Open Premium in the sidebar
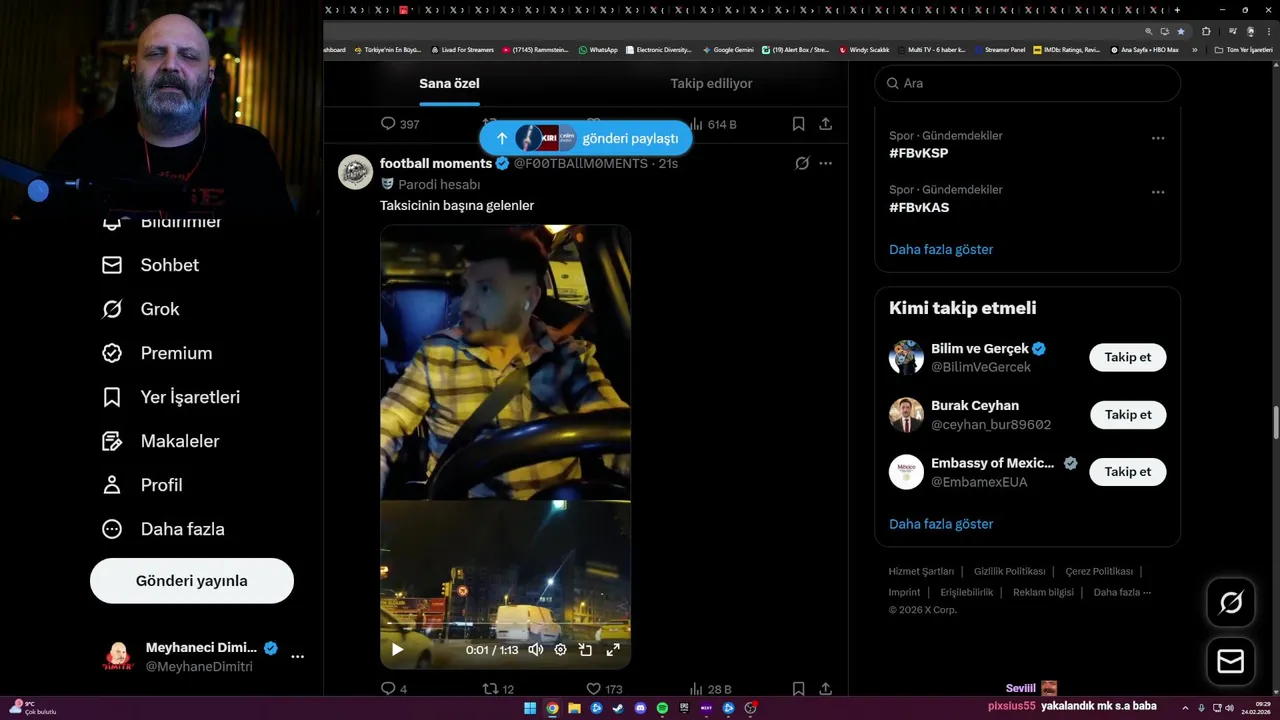This screenshot has width=1280, height=720. [x=157, y=353]
